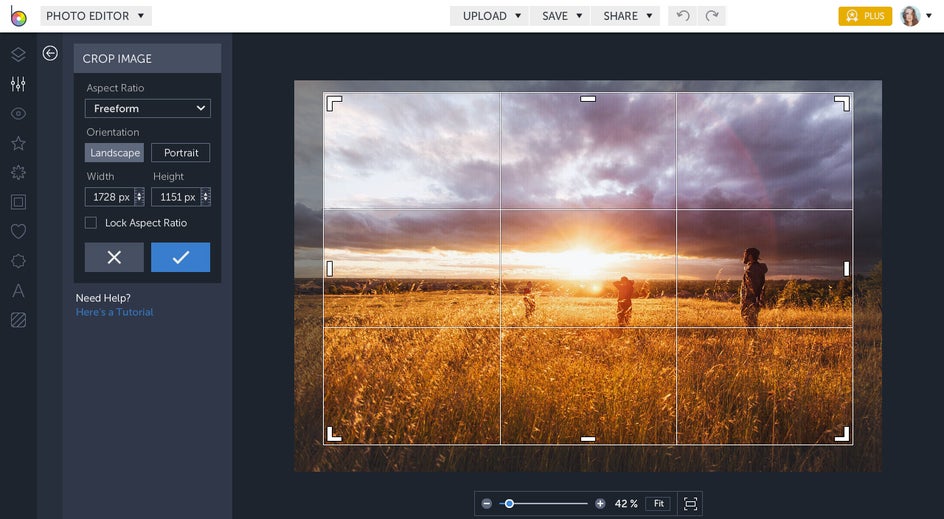
Task: Open the Artsy flower icon in sidebar
Action: [18, 172]
